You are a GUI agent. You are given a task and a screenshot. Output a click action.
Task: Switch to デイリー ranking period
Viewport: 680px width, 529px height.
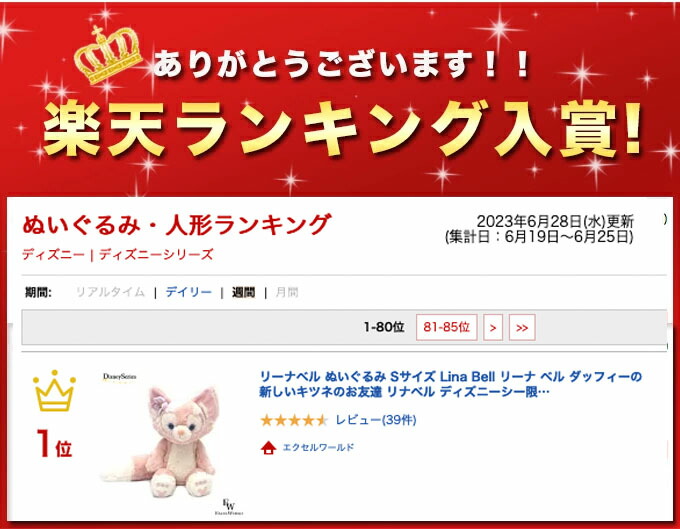(188, 292)
